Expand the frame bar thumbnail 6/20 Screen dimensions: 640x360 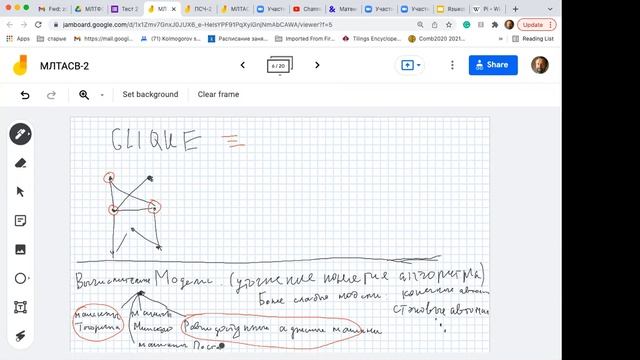280,65
